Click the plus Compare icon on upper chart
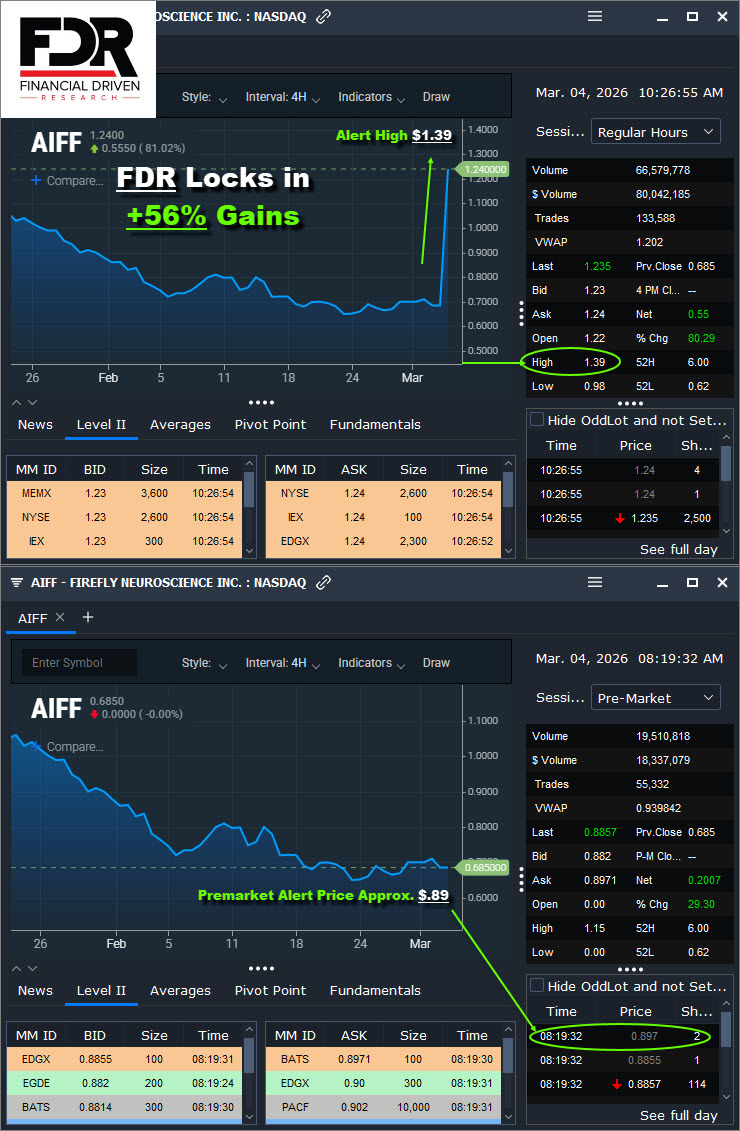Screen dimensions: 740x1131 click(36, 181)
